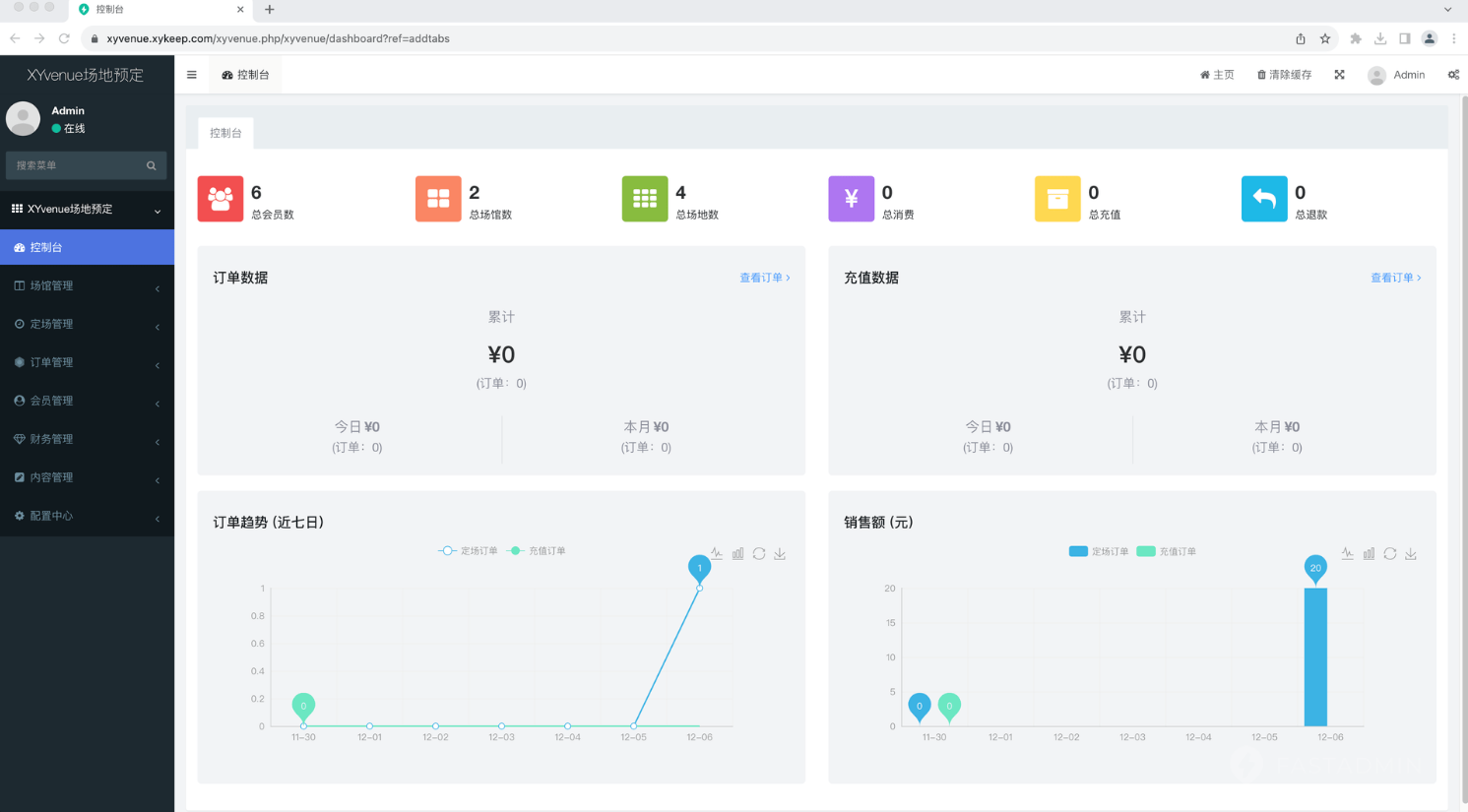Open 查看订单 link in 订单数据 card

[x=765, y=279]
